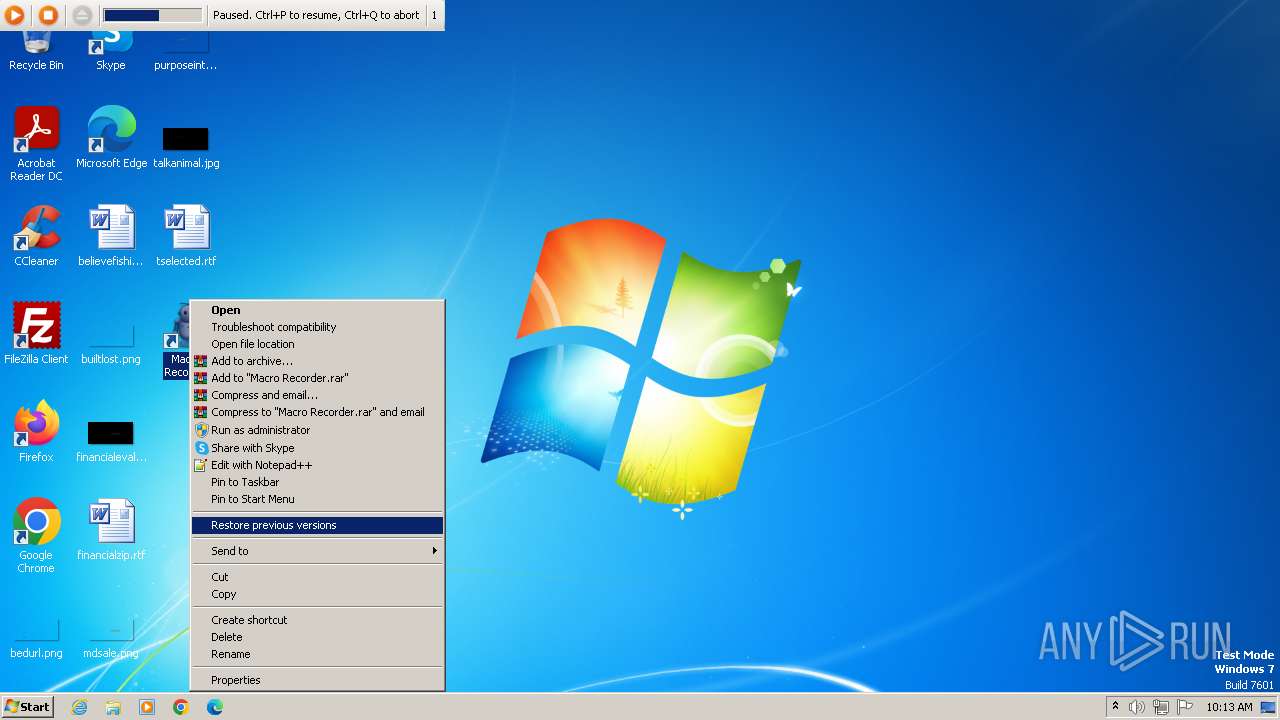Choose Copy from the context menu

pos(317,594)
